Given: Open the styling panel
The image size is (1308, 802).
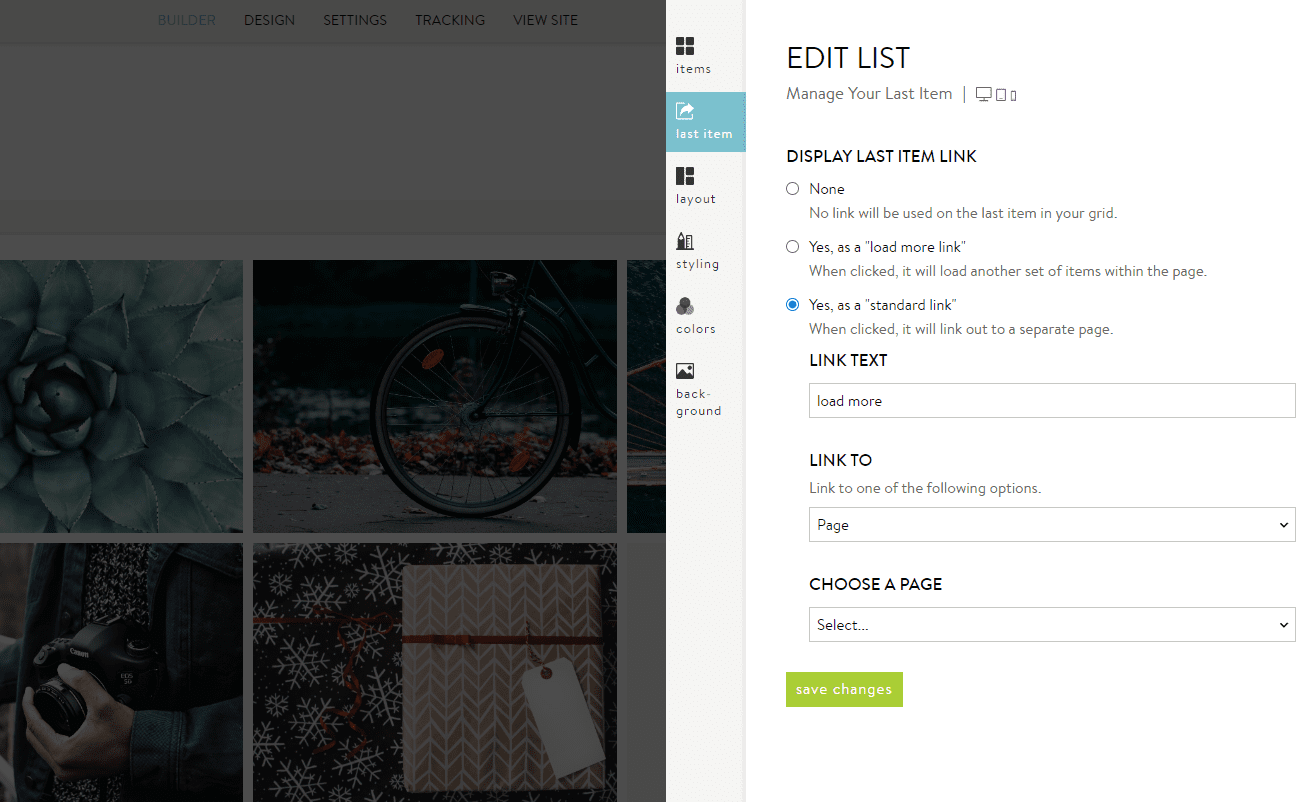Looking at the screenshot, I should click(x=696, y=251).
